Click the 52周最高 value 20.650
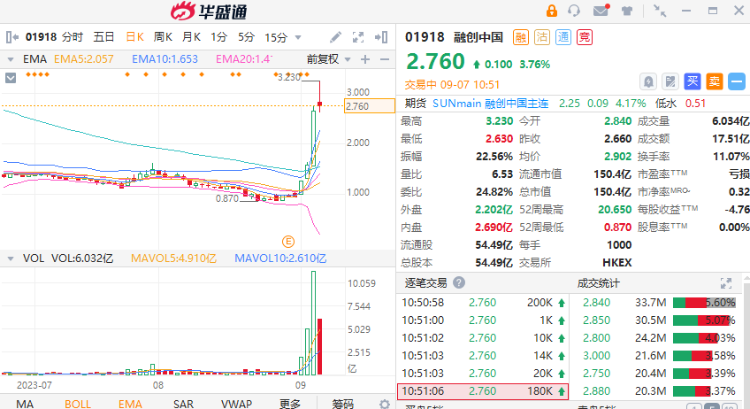 [615, 210]
